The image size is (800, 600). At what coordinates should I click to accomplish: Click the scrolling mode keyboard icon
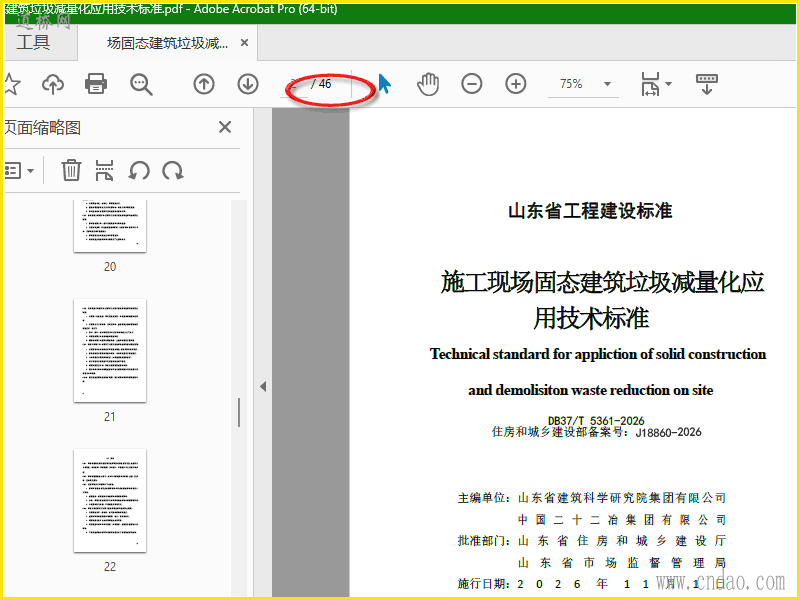coord(707,84)
